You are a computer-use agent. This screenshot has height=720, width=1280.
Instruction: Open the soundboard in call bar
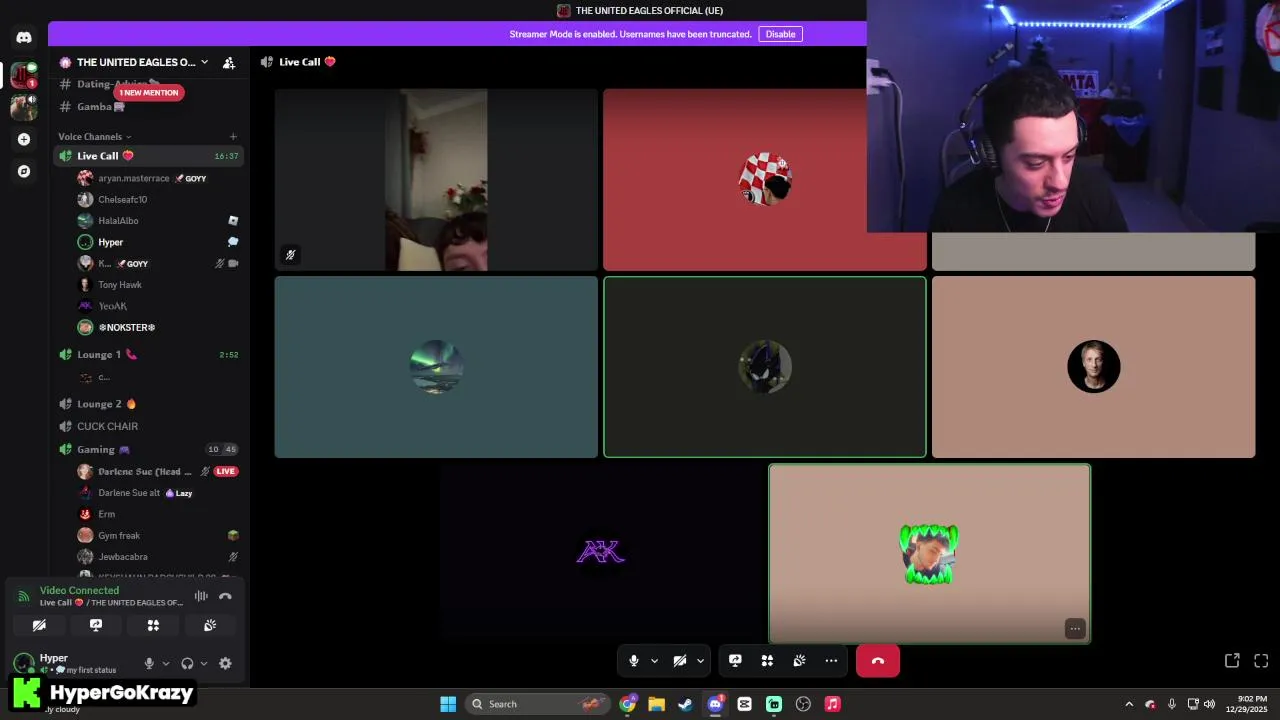(799, 661)
